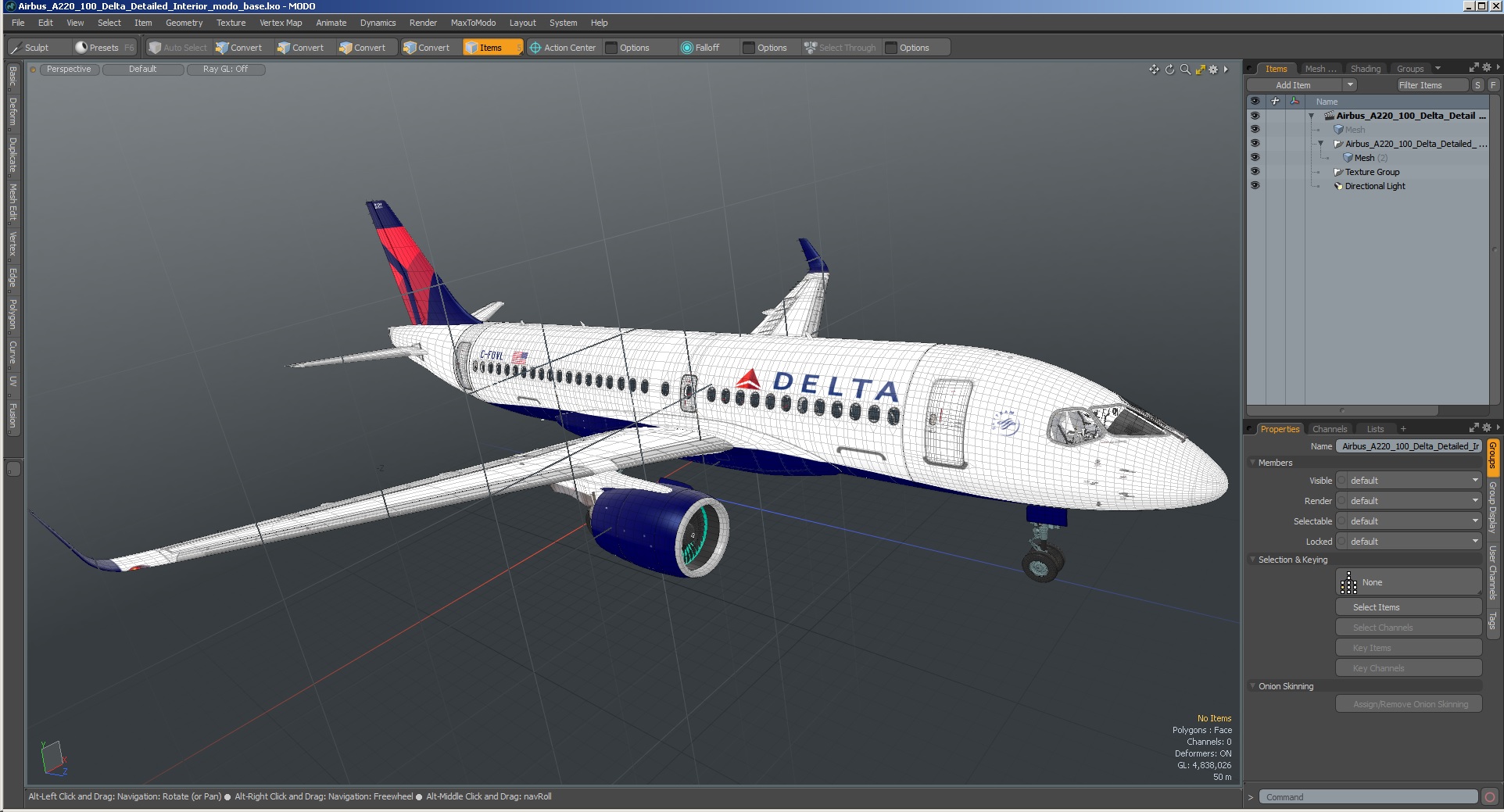
Task: Click the Select Items button
Action: (1409, 607)
